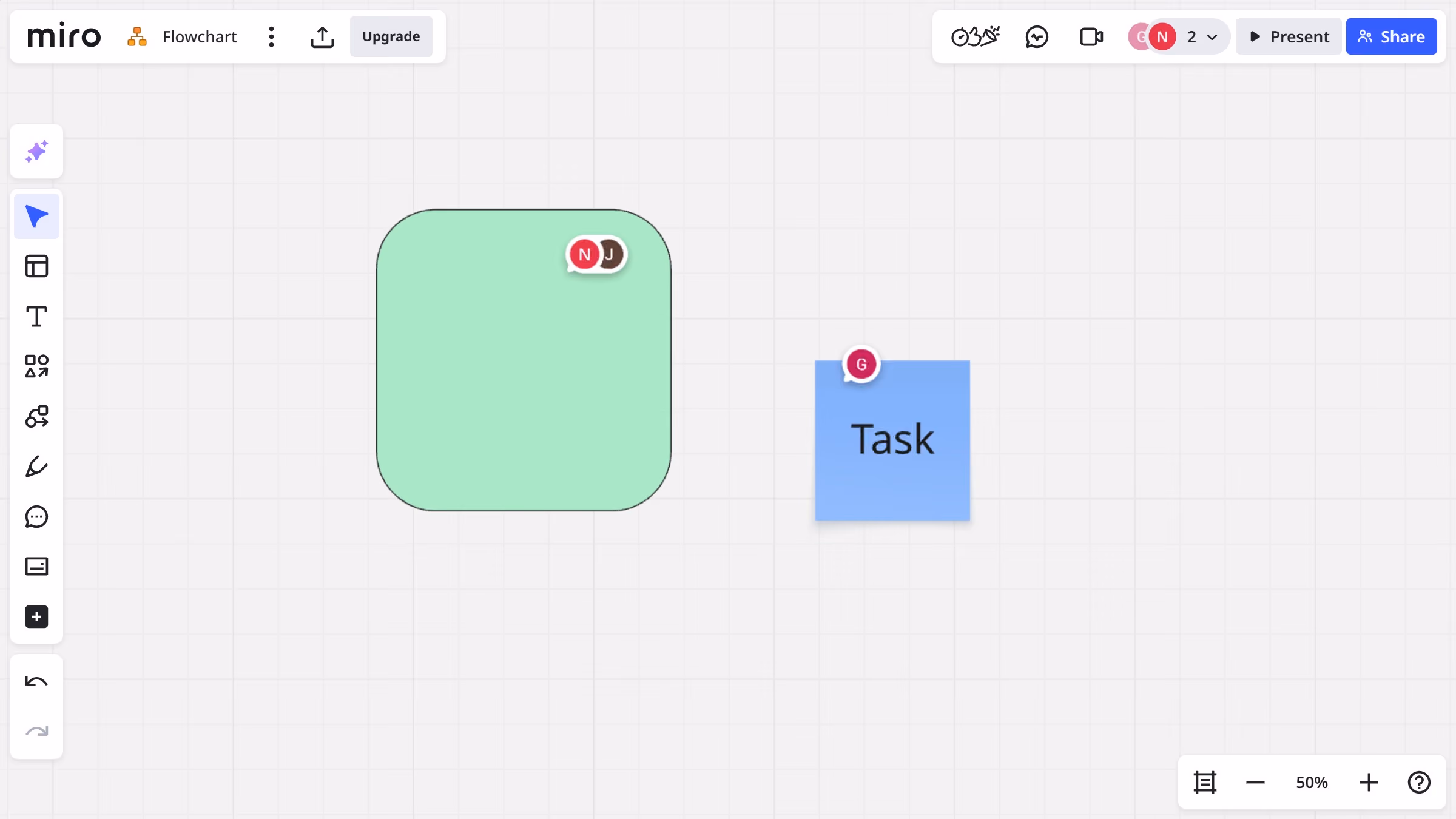Click the blue Share button
This screenshot has height=819, width=1456.
pyautogui.click(x=1391, y=36)
